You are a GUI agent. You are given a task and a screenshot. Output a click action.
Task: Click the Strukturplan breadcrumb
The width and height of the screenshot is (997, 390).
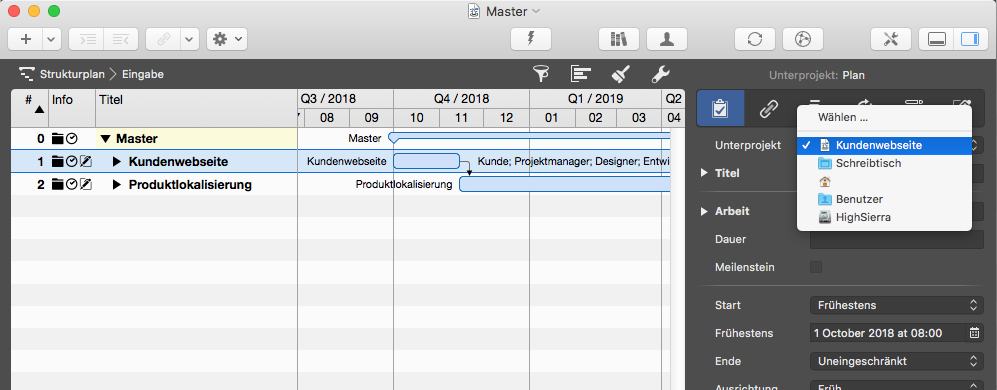[72, 74]
